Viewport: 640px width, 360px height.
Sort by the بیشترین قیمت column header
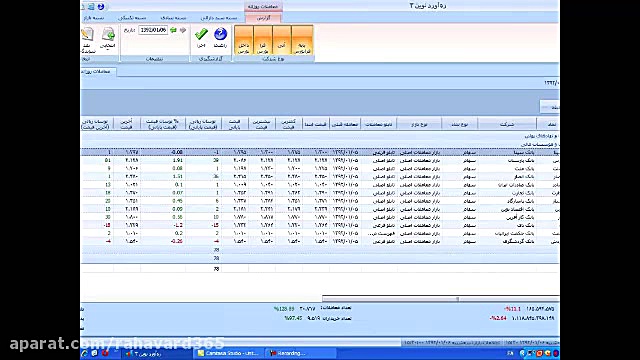click(262, 124)
